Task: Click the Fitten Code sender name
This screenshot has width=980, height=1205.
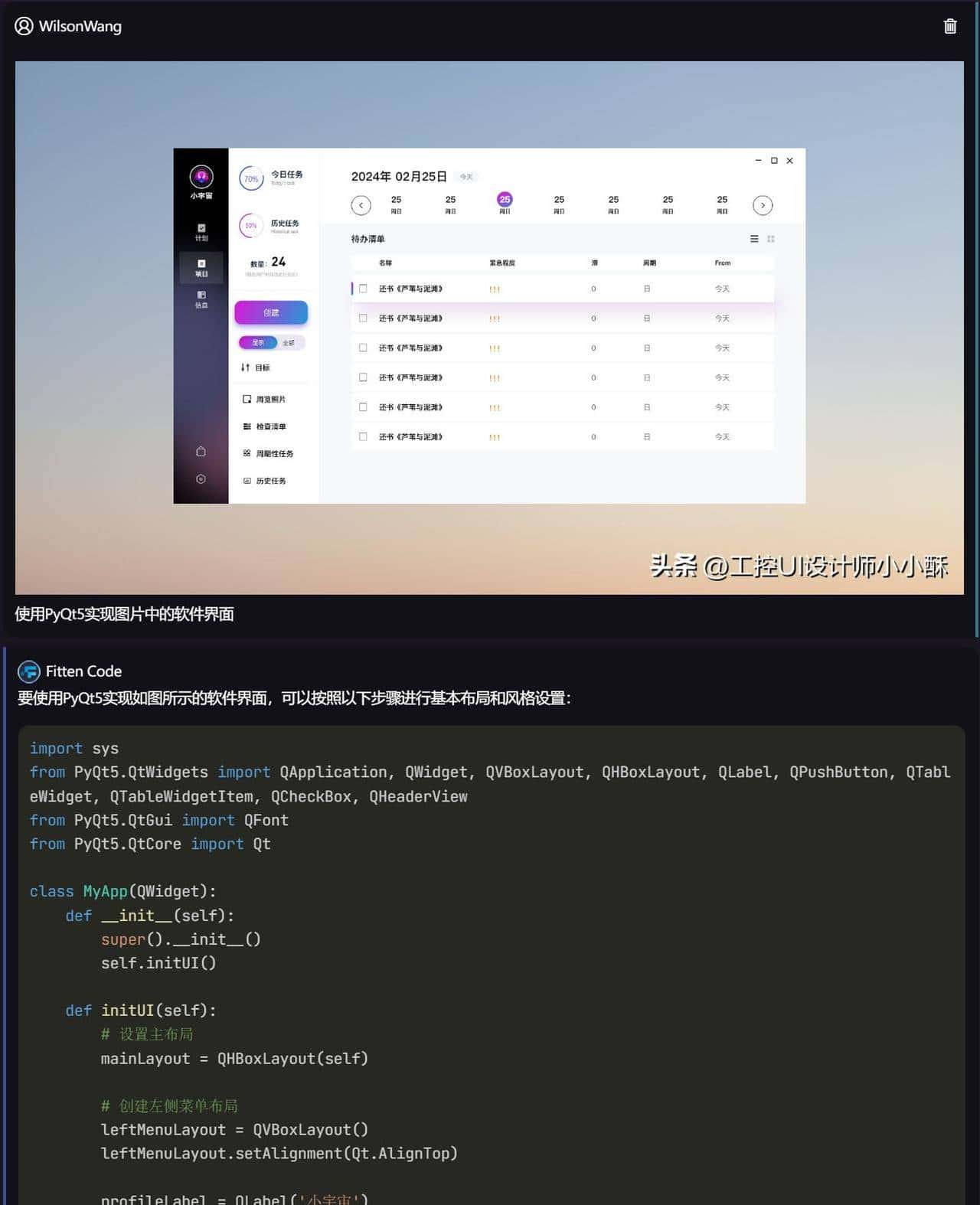Action: 83,671
